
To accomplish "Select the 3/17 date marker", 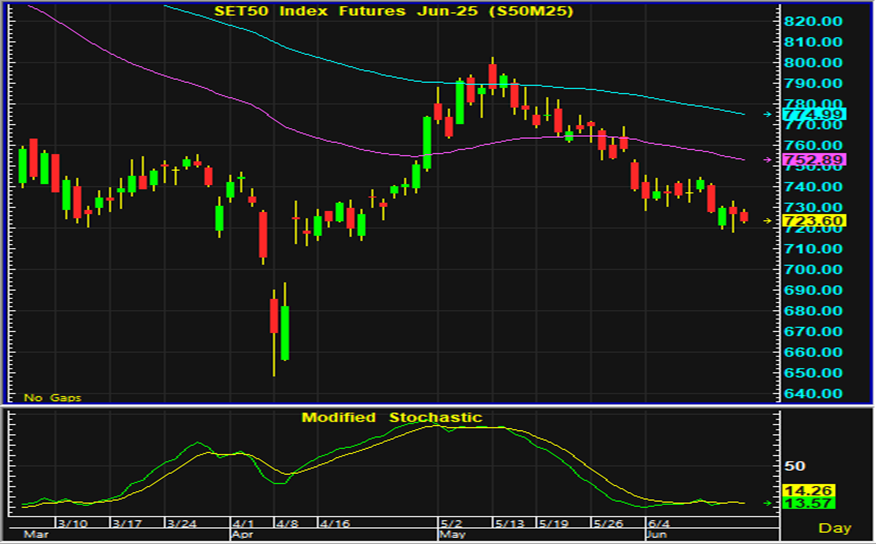I will (127, 523).
